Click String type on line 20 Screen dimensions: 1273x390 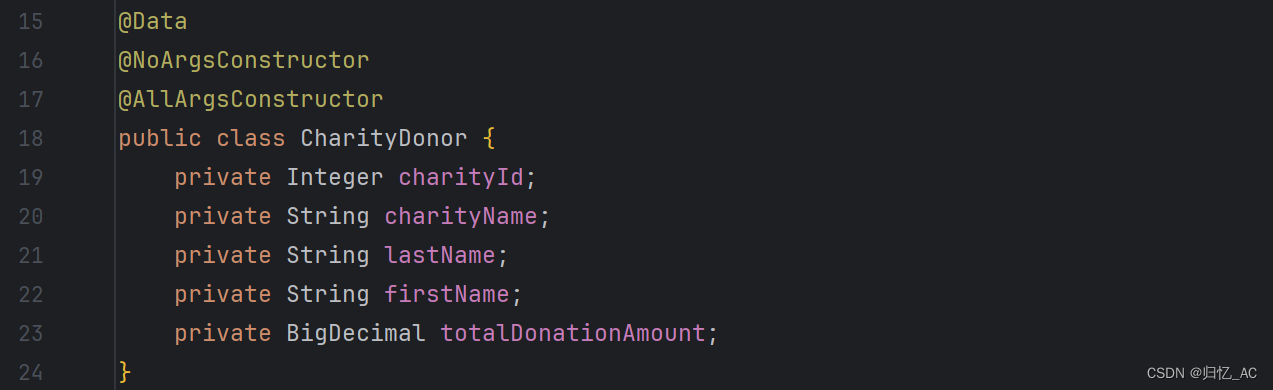point(328,217)
